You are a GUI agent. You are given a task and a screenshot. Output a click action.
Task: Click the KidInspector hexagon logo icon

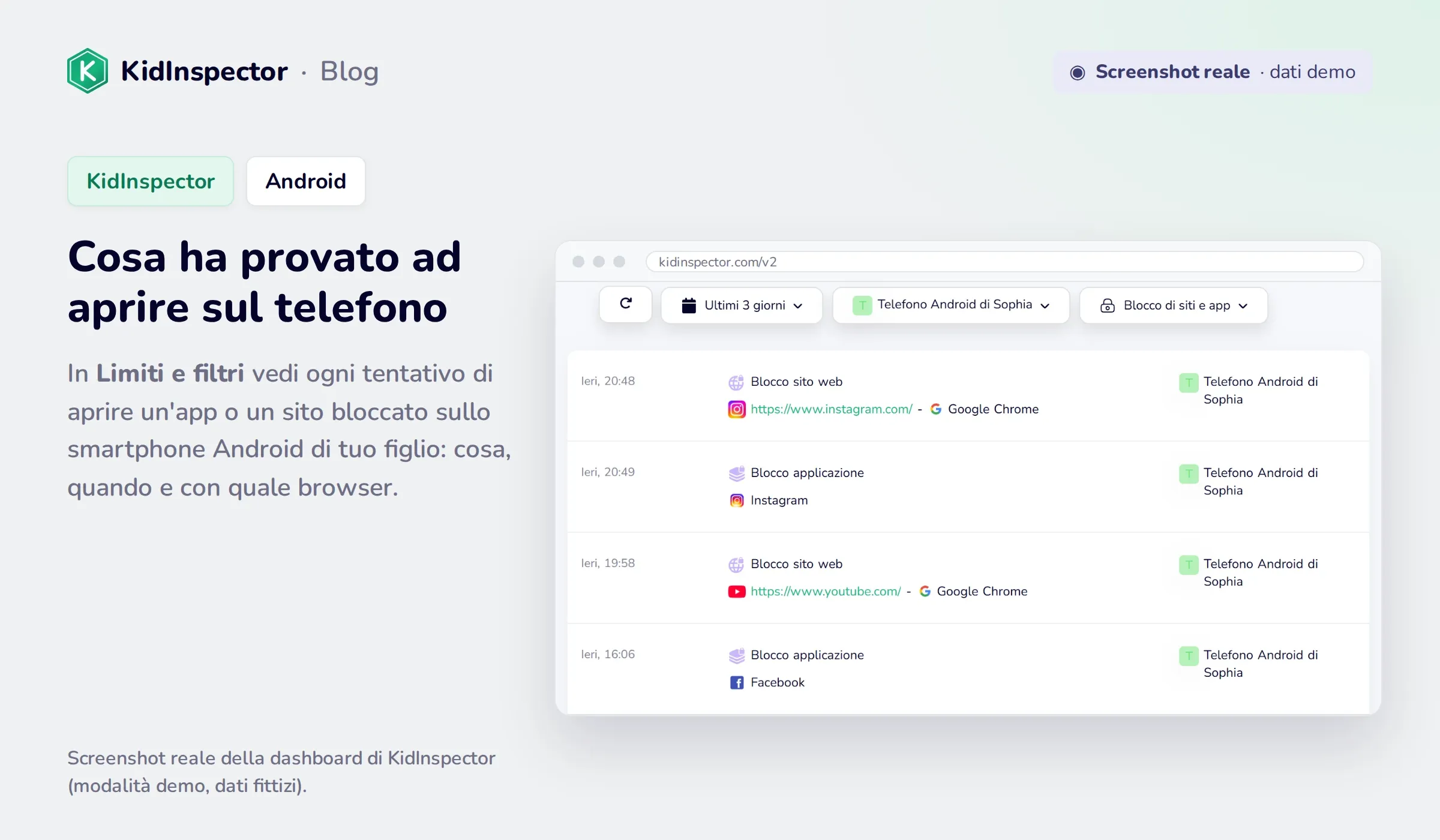[88, 71]
